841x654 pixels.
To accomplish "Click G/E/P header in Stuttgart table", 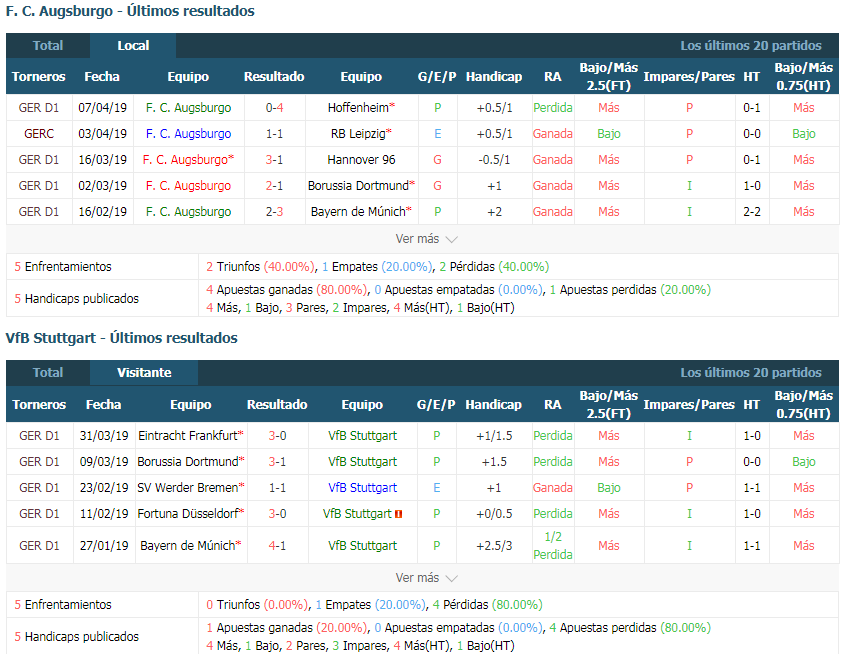I will click(436, 405).
